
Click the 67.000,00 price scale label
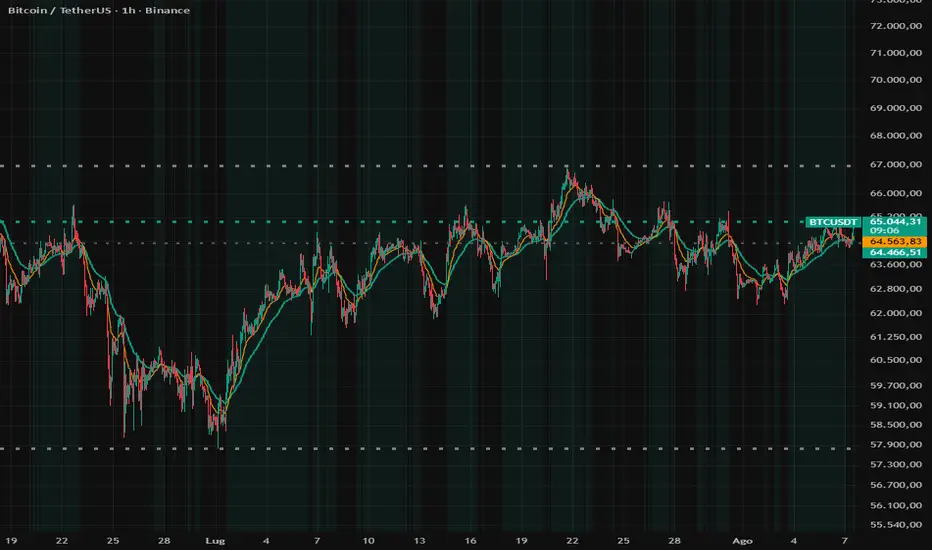click(x=896, y=164)
